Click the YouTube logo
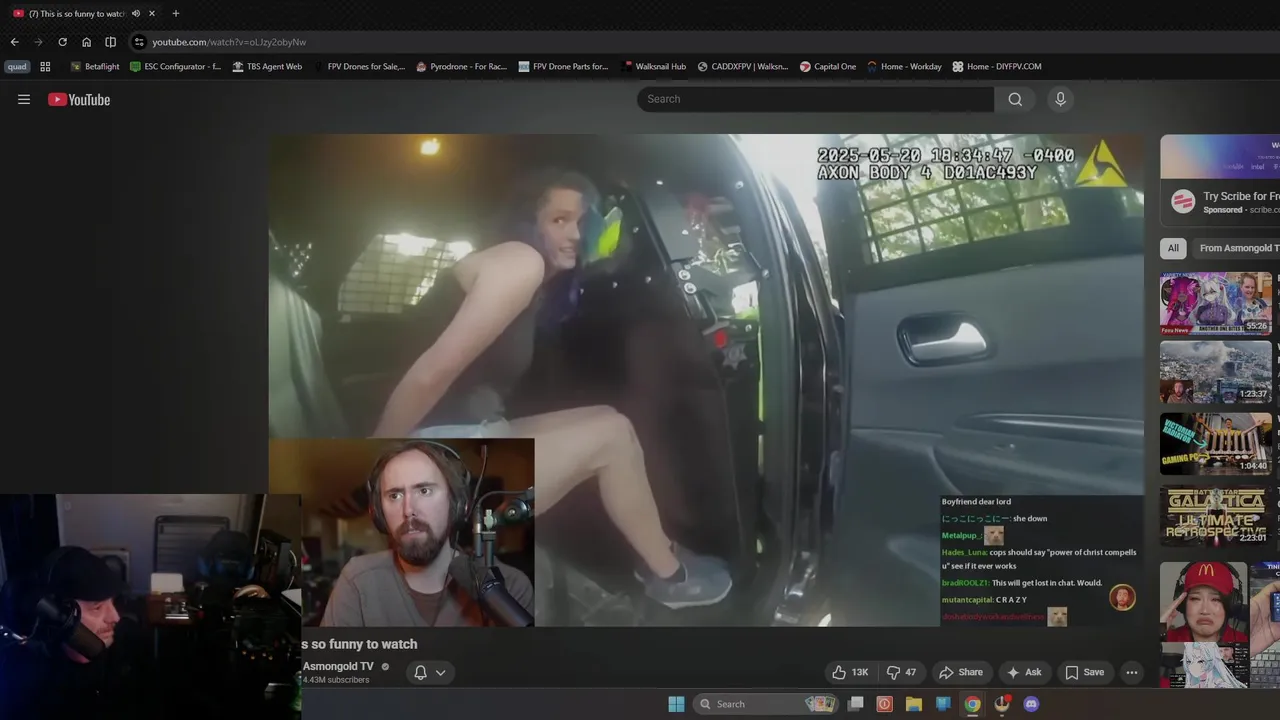This screenshot has width=1280, height=720. pyautogui.click(x=79, y=99)
